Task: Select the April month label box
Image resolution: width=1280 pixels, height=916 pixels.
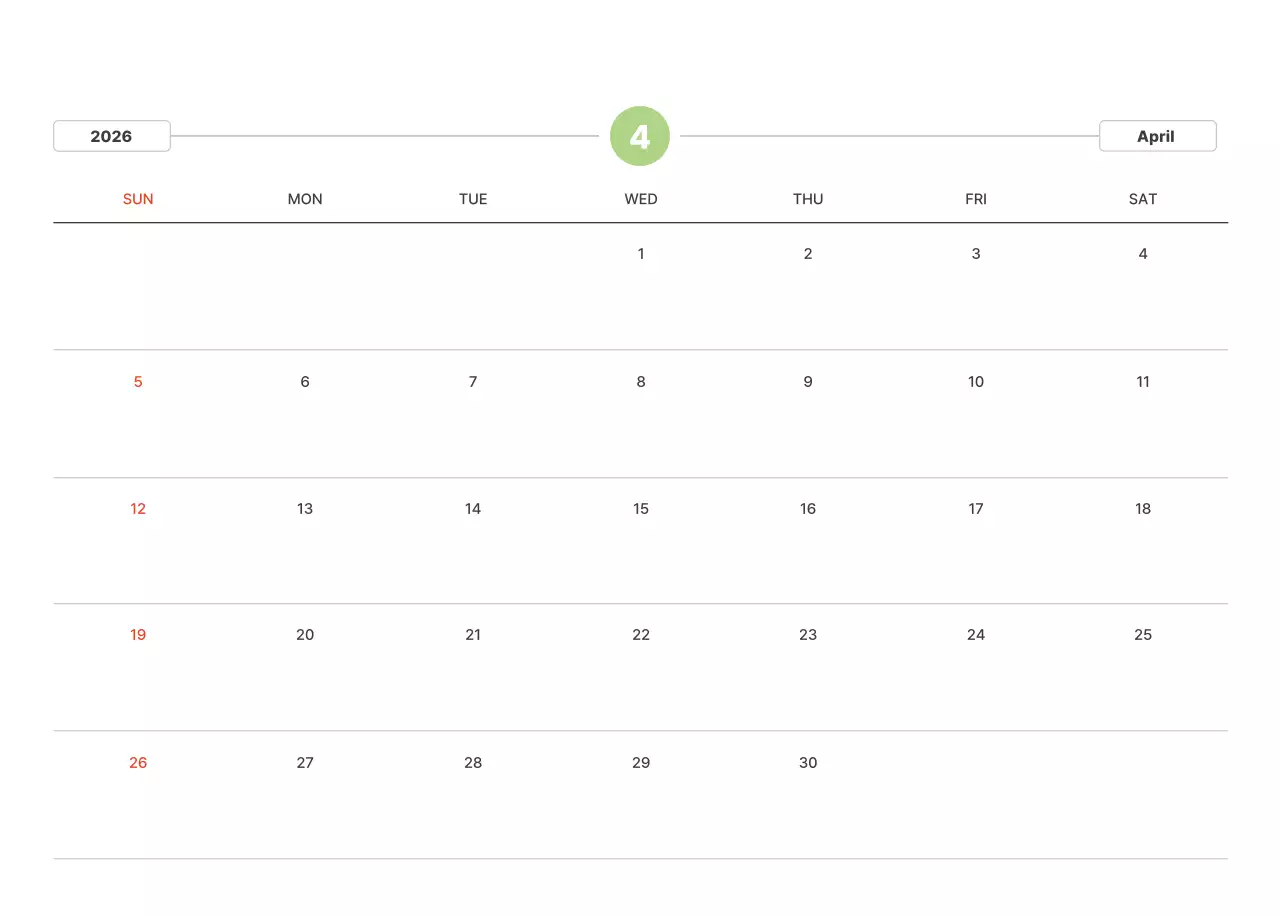Action: coord(1157,136)
